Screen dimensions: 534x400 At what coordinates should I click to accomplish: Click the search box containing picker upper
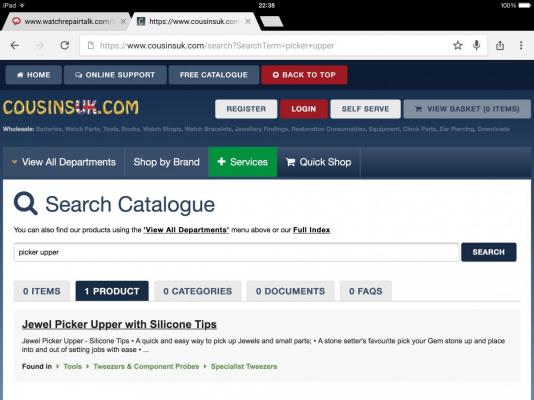pos(236,252)
